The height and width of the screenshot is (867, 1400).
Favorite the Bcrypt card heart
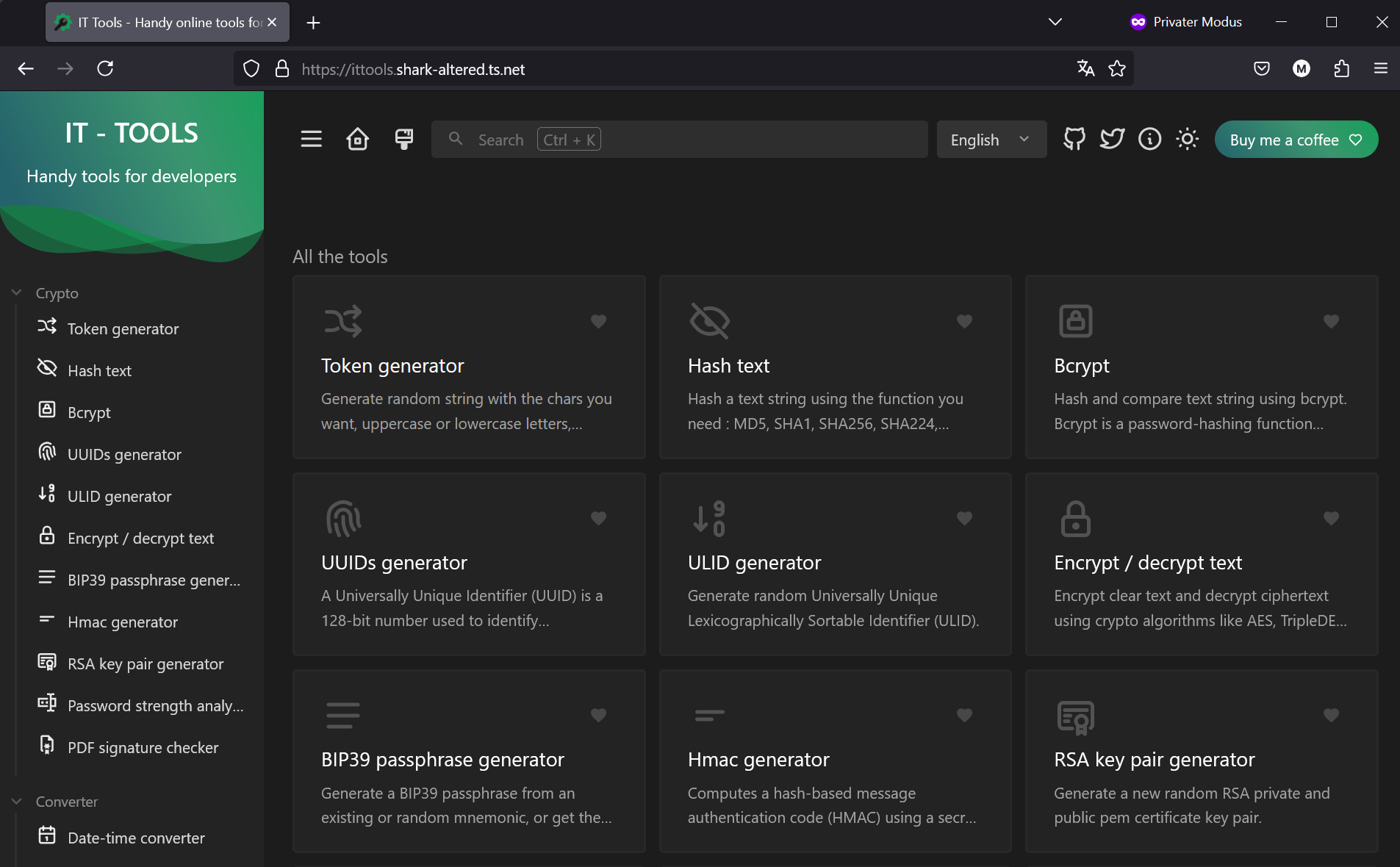[1330, 321]
